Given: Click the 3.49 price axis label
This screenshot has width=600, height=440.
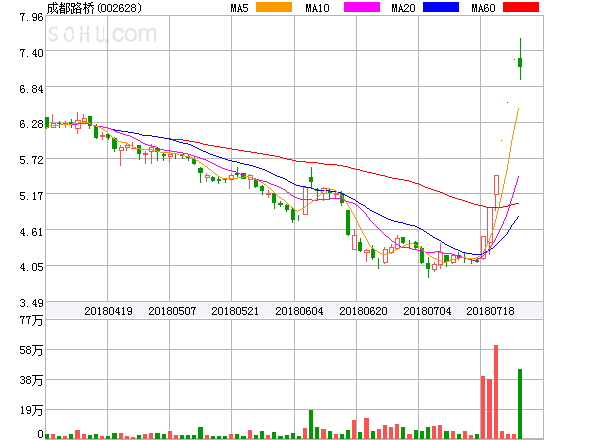Looking at the screenshot, I should pyautogui.click(x=31, y=303).
